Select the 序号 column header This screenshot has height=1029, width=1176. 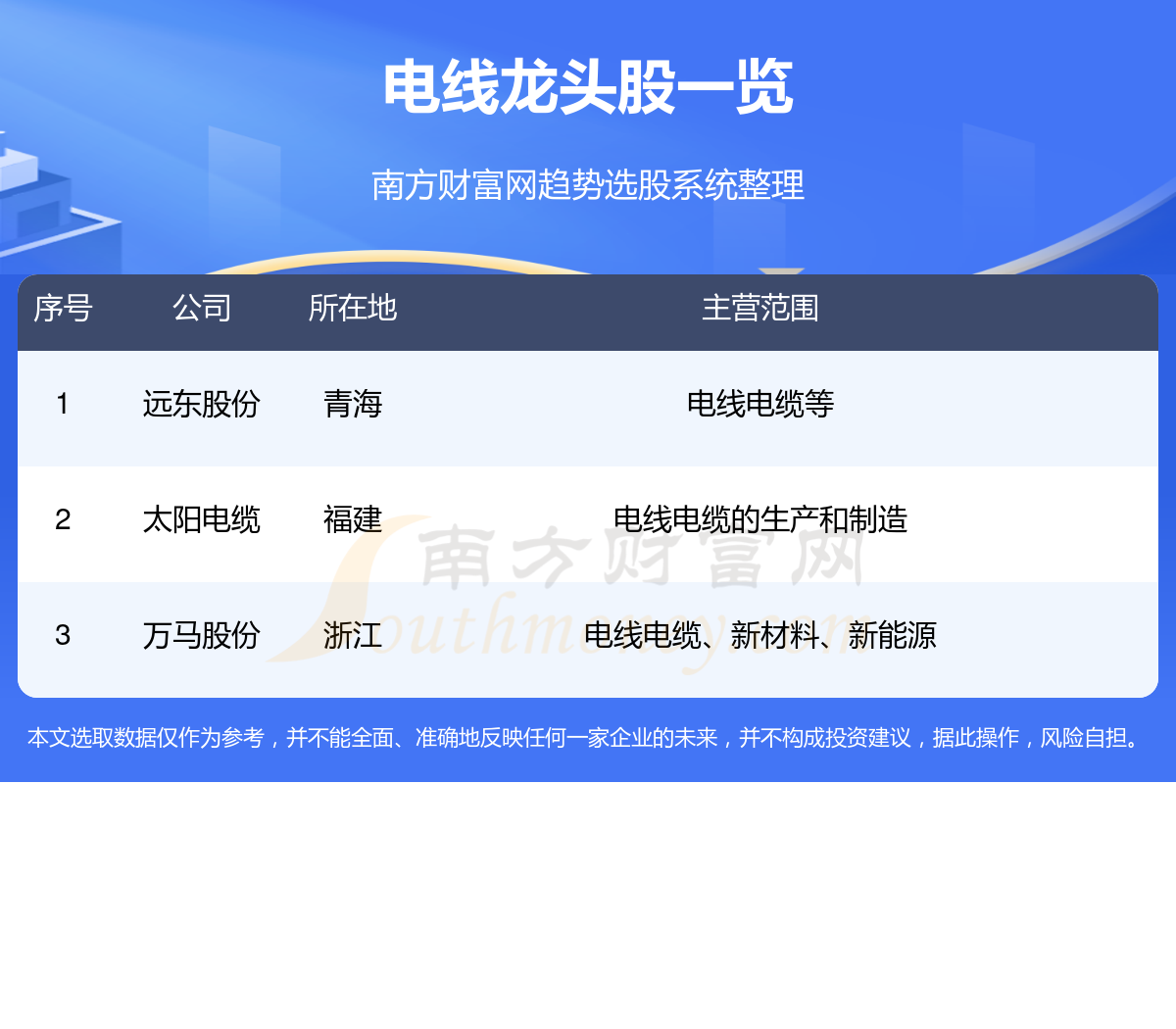(x=63, y=308)
